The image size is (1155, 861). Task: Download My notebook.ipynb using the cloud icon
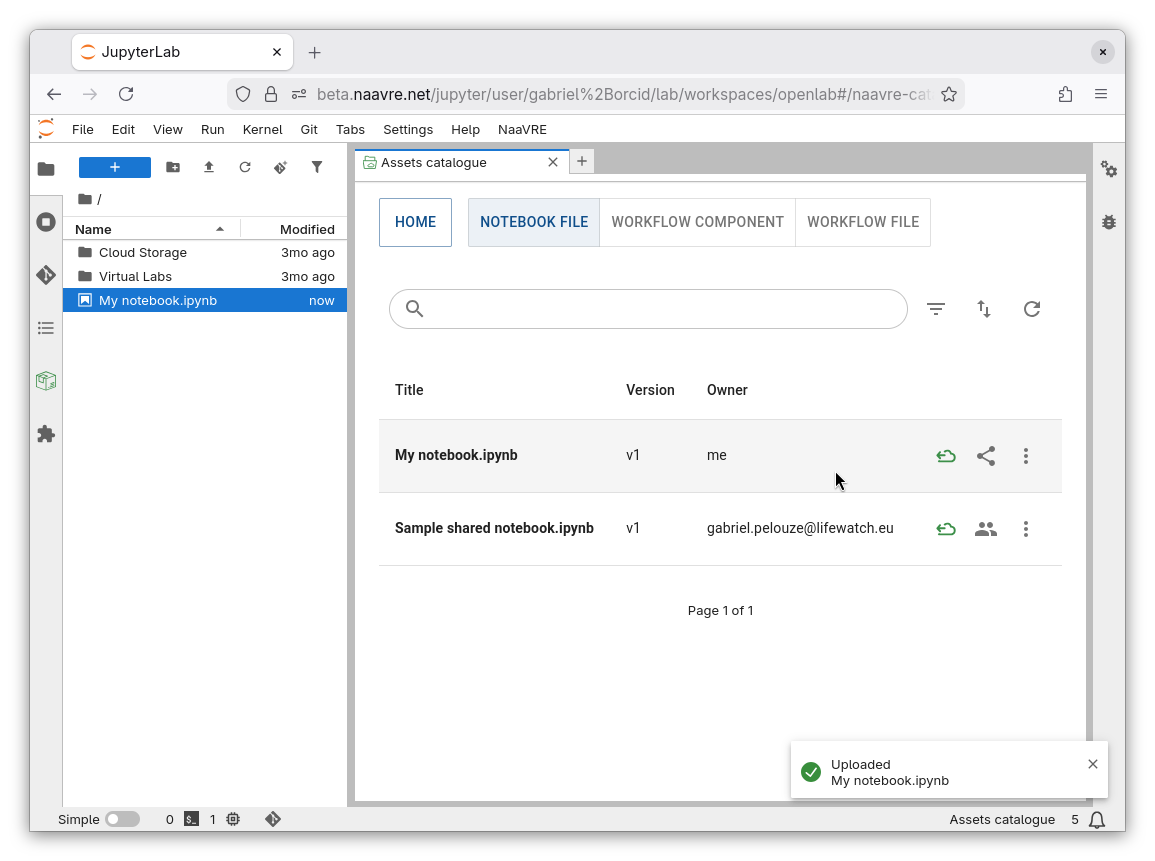pos(946,456)
